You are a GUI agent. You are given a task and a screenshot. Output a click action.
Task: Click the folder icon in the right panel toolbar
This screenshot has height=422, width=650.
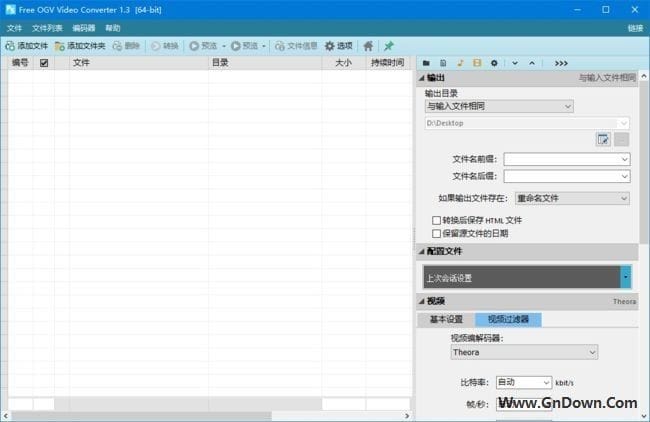click(x=426, y=63)
